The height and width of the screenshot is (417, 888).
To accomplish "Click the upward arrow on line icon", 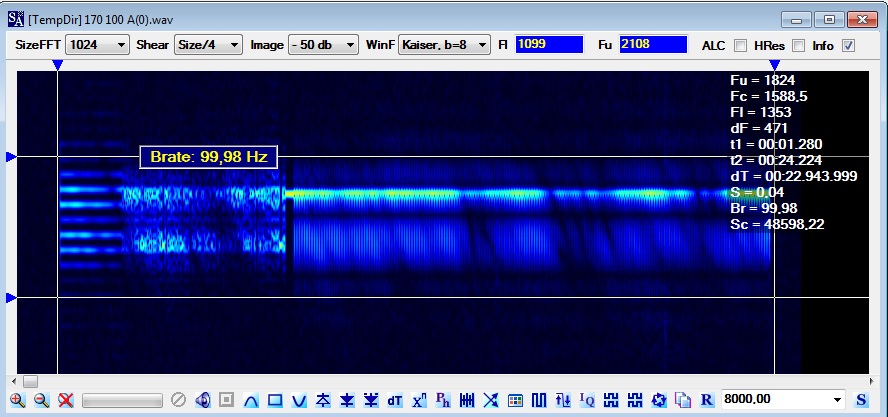I will click(x=323, y=400).
